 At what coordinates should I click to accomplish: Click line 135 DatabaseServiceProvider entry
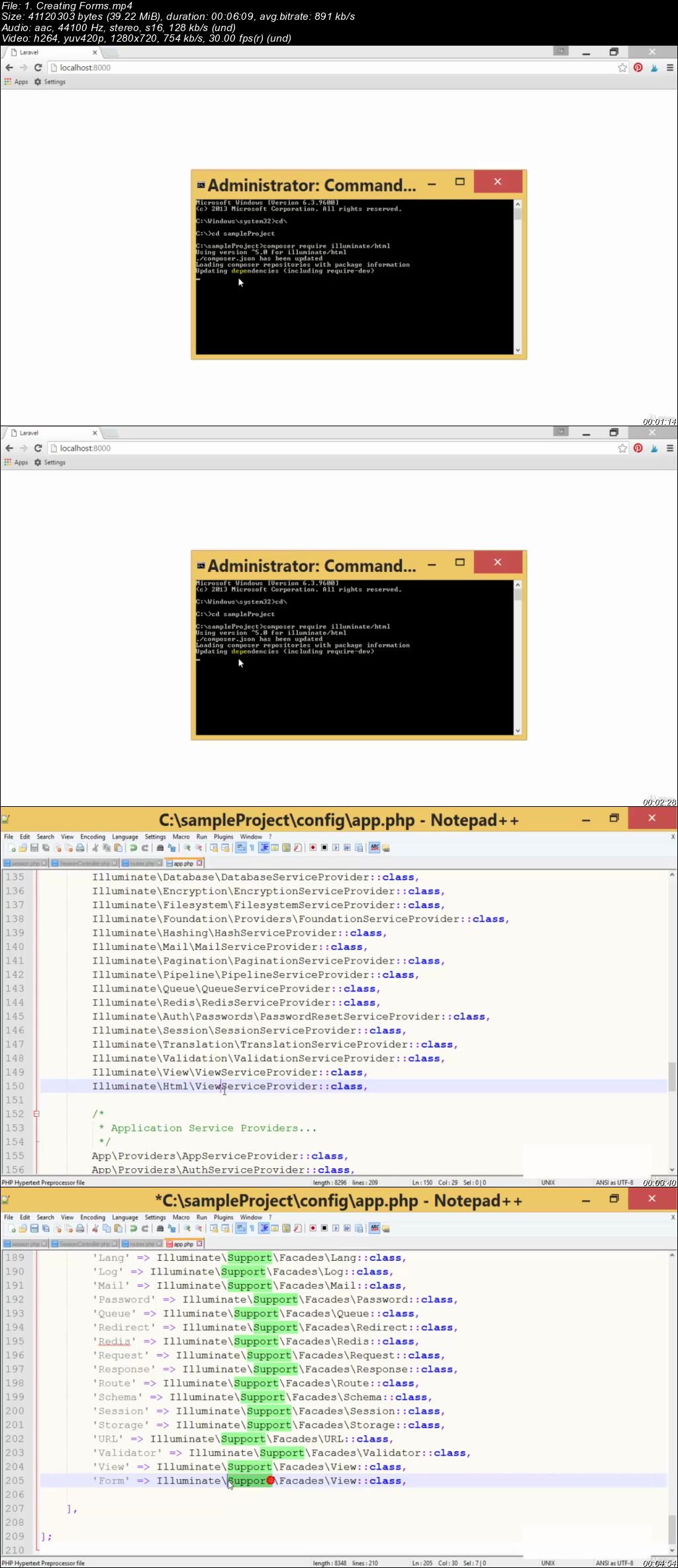pyautogui.click(x=256, y=877)
